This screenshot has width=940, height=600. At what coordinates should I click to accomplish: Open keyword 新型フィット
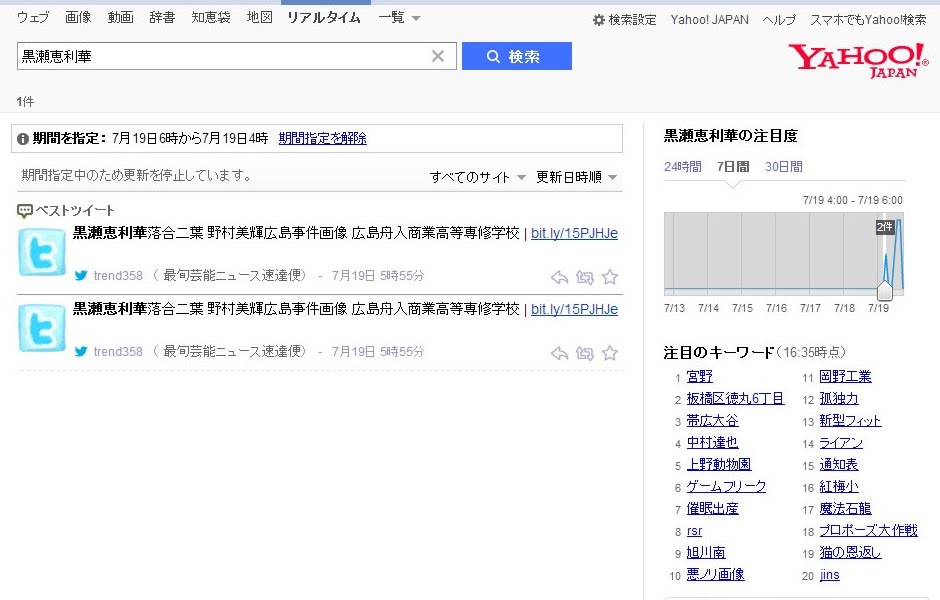pos(850,421)
